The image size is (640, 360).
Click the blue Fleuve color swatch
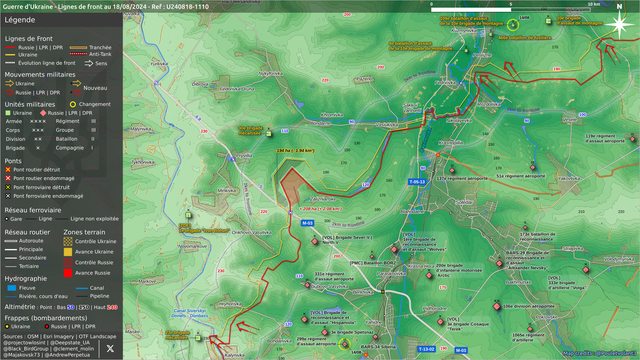pos(12,288)
